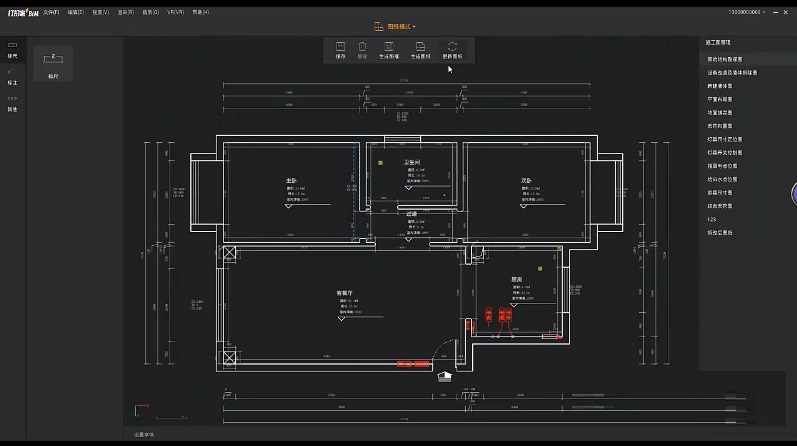The width and height of the screenshot is (797, 446).
Task: Click the ruler thumbnail in the tool panel
Action: click(x=53, y=62)
